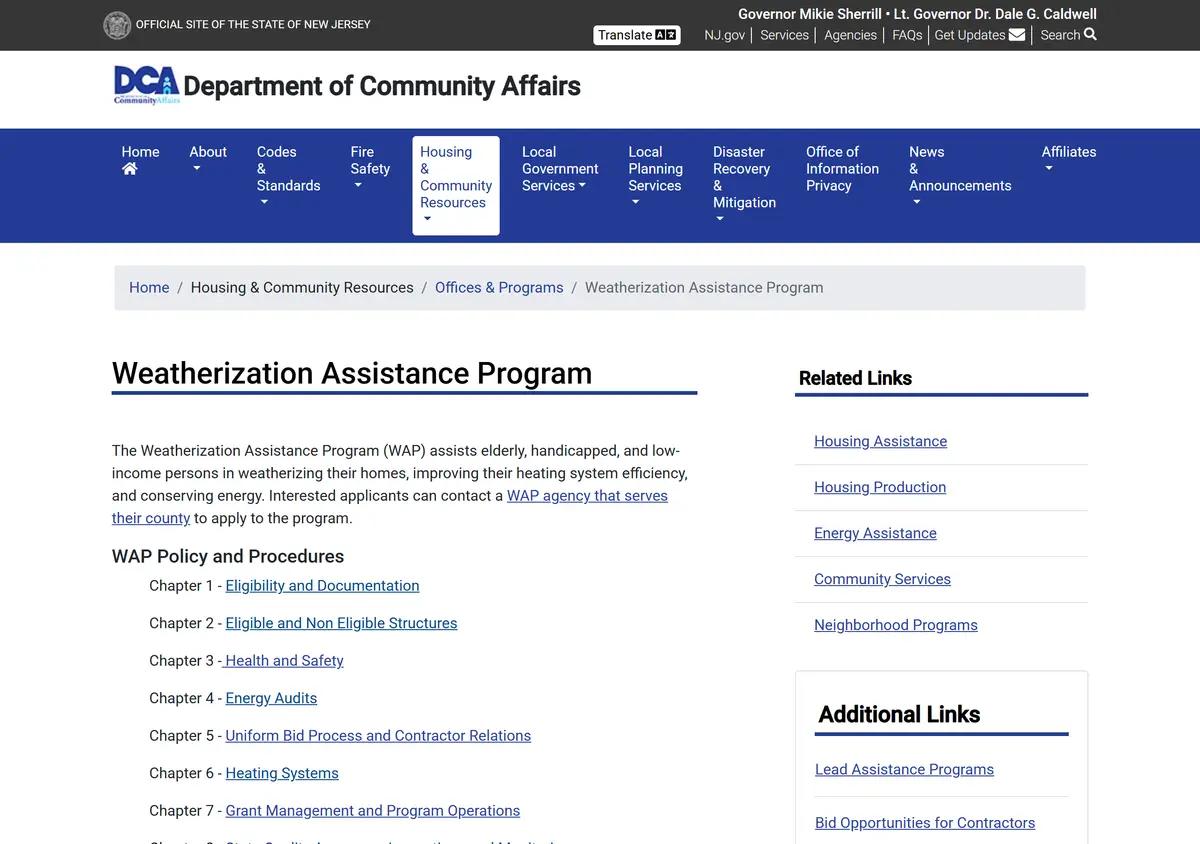Click WAP Policy and Procedures heading

click(228, 556)
